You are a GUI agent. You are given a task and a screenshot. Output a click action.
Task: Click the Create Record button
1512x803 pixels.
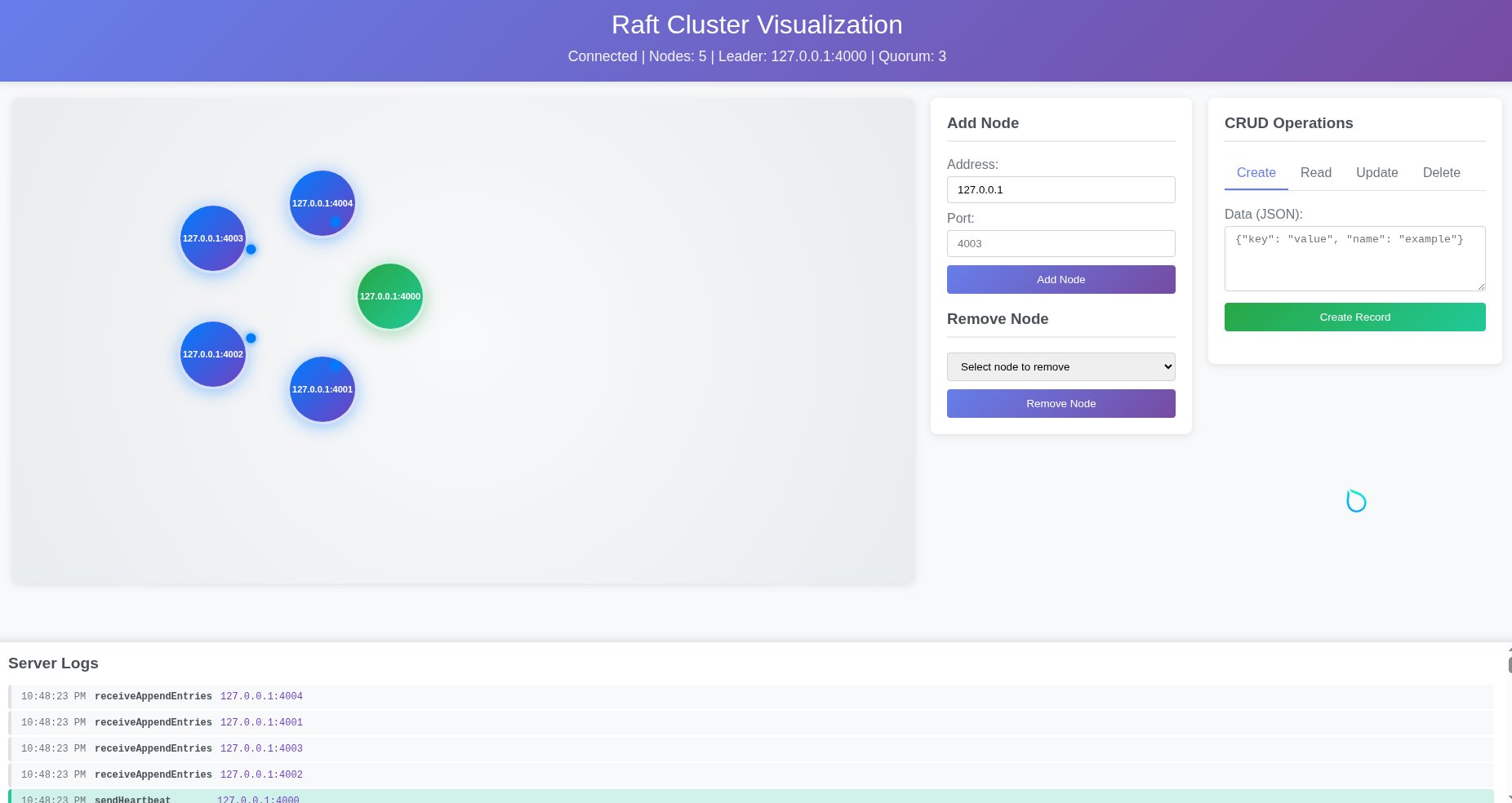point(1354,317)
